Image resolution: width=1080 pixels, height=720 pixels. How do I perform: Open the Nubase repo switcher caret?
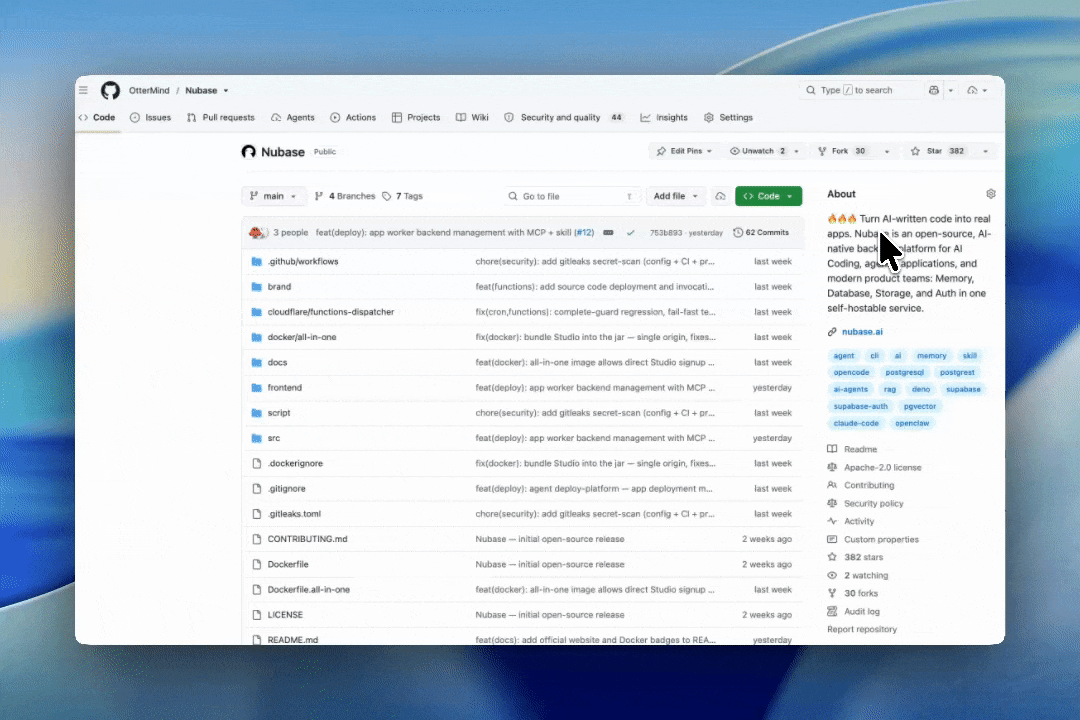(225, 91)
